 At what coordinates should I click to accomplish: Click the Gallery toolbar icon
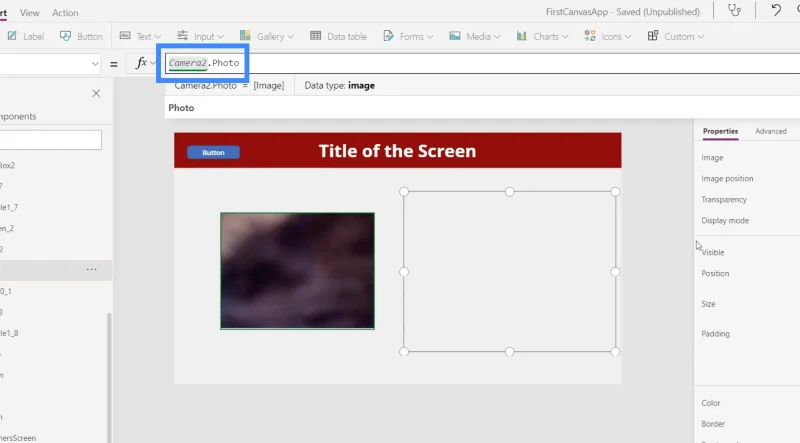(245, 35)
